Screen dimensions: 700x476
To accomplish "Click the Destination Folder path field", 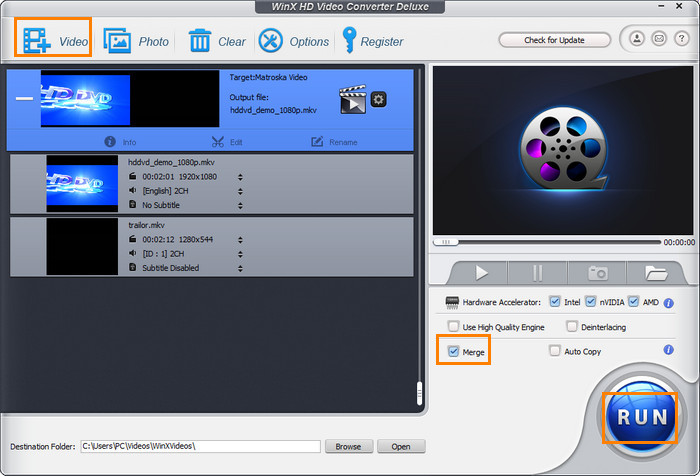I will pyautogui.click(x=200, y=446).
